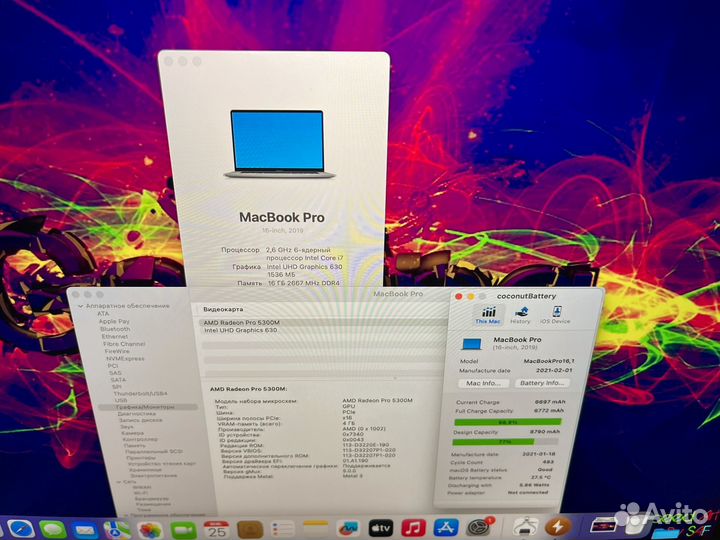The height and width of the screenshot is (540, 720).
Task: Select Диагностика in the sidebar
Action: [x=137, y=414]
